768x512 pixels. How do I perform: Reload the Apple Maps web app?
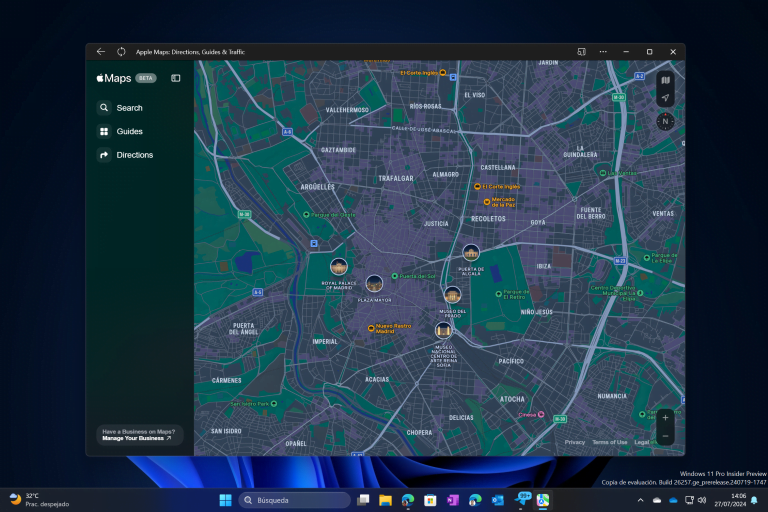pos(121,51)
